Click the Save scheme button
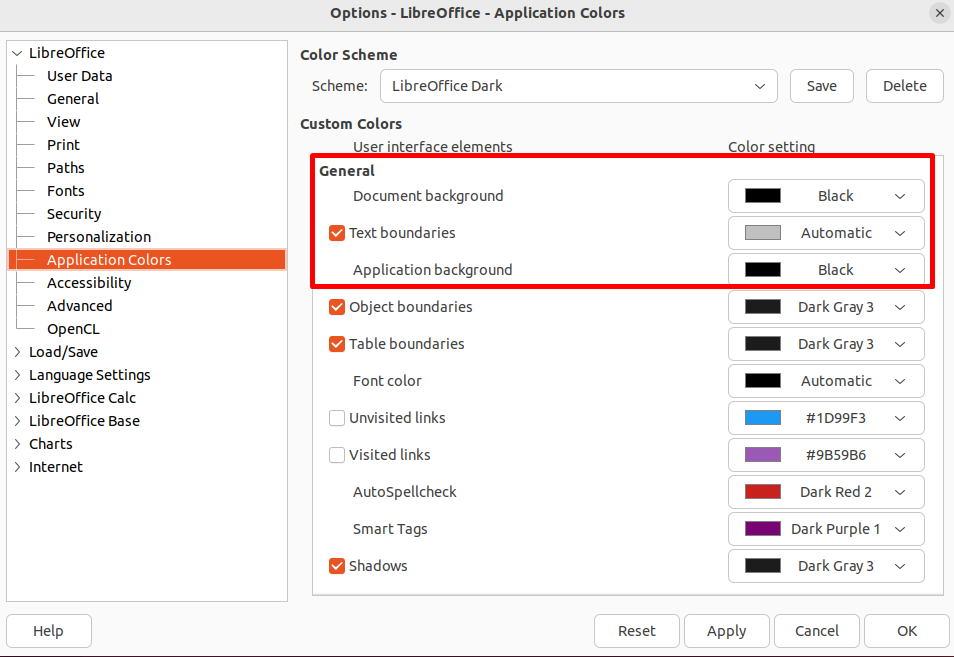Image resolution: width=954 pixels, height=657 pixels. [x=821, y=86]
